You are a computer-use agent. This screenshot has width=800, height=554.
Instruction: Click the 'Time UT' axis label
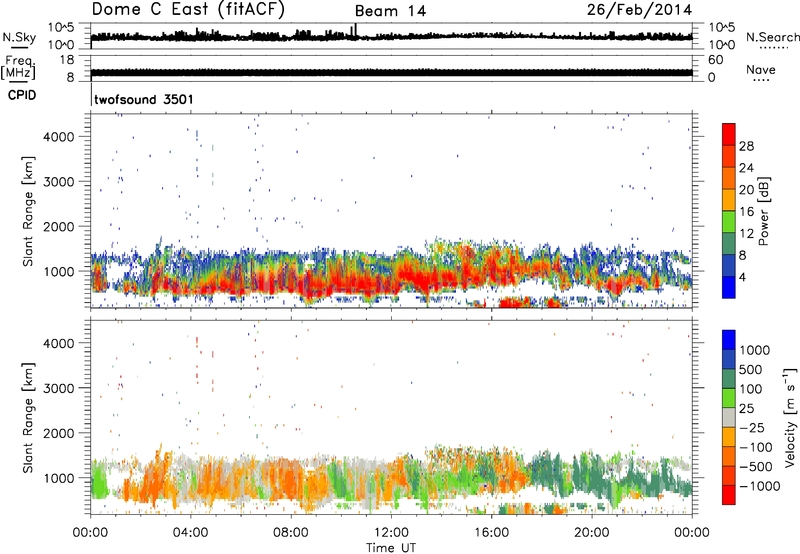(391, 548)
